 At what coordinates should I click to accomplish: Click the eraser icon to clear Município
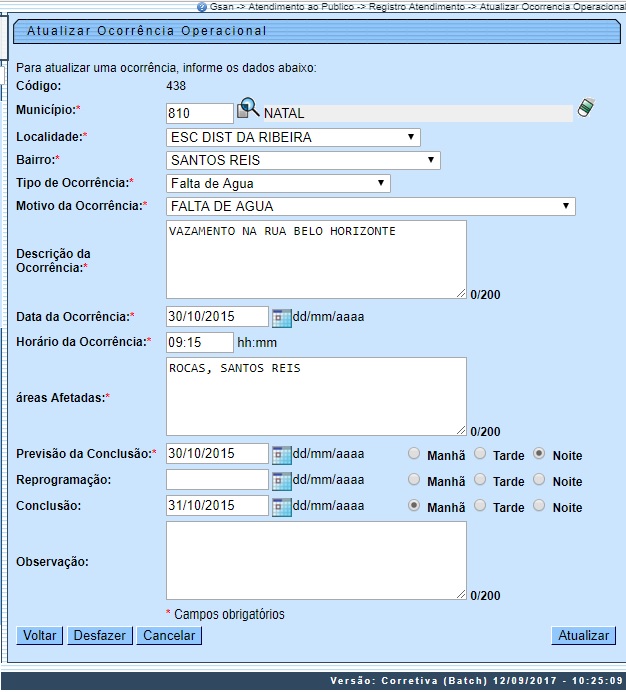[x=586, y=108]
